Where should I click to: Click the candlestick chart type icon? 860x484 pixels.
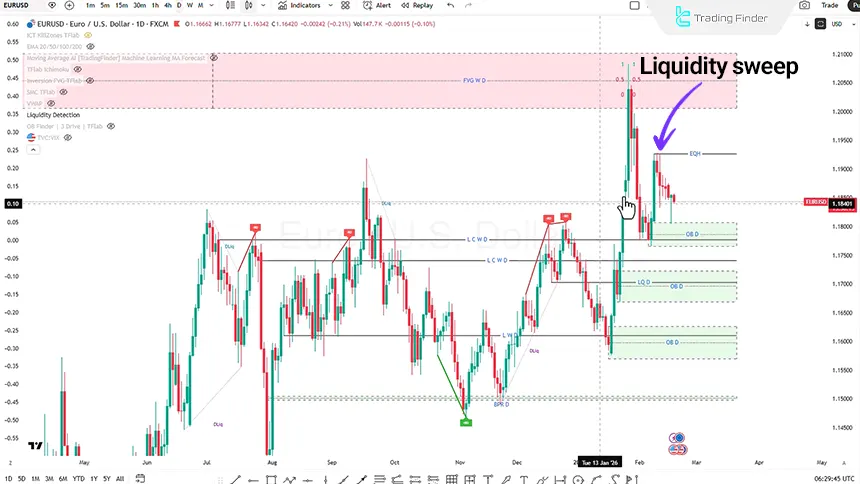click(x=249, y=5)
